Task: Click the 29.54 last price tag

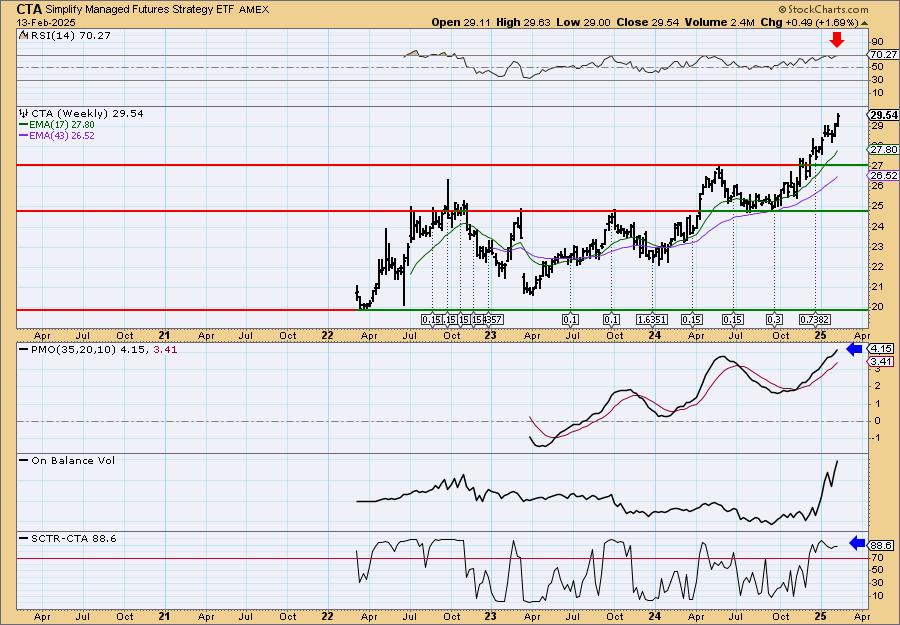Action: point(883,115)
